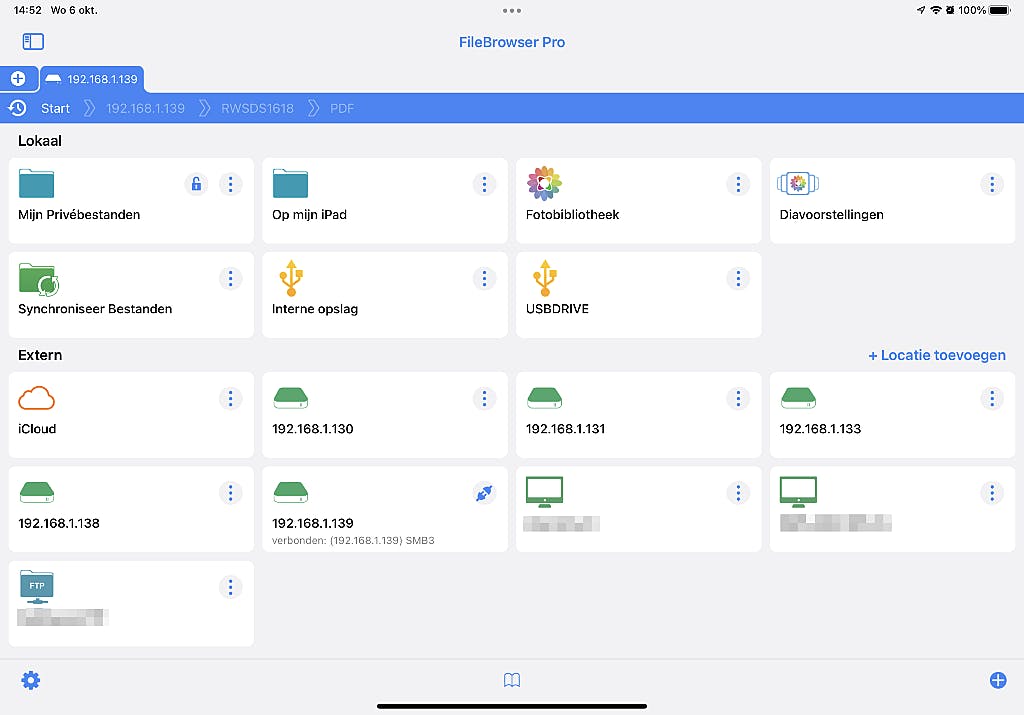
Task: Select the Extern section heading
Action: coord(40,355)
